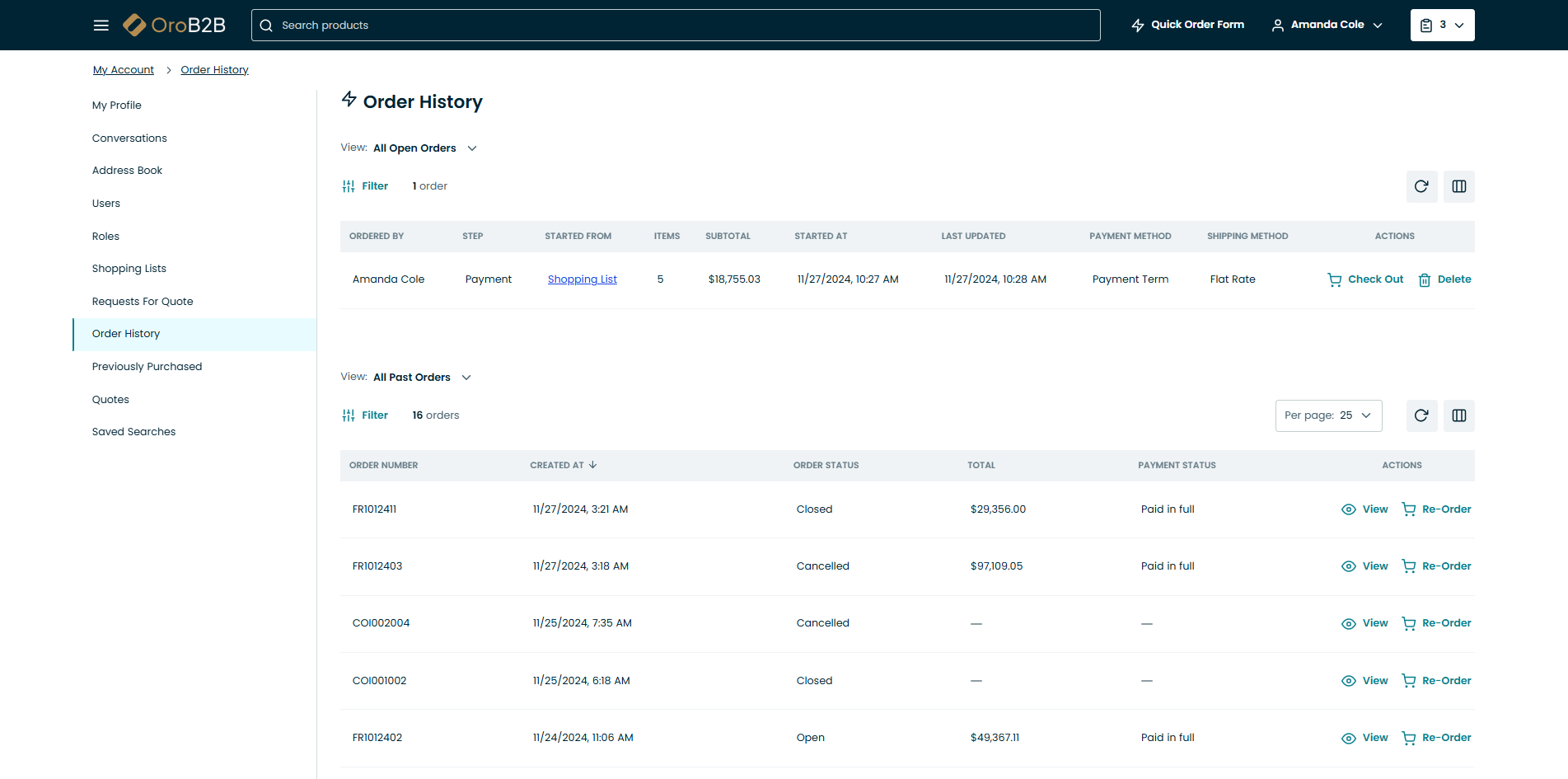This screenshot has height=779, width=1568.
Task: Open the Shopping List link in order row
Action: 582,279
